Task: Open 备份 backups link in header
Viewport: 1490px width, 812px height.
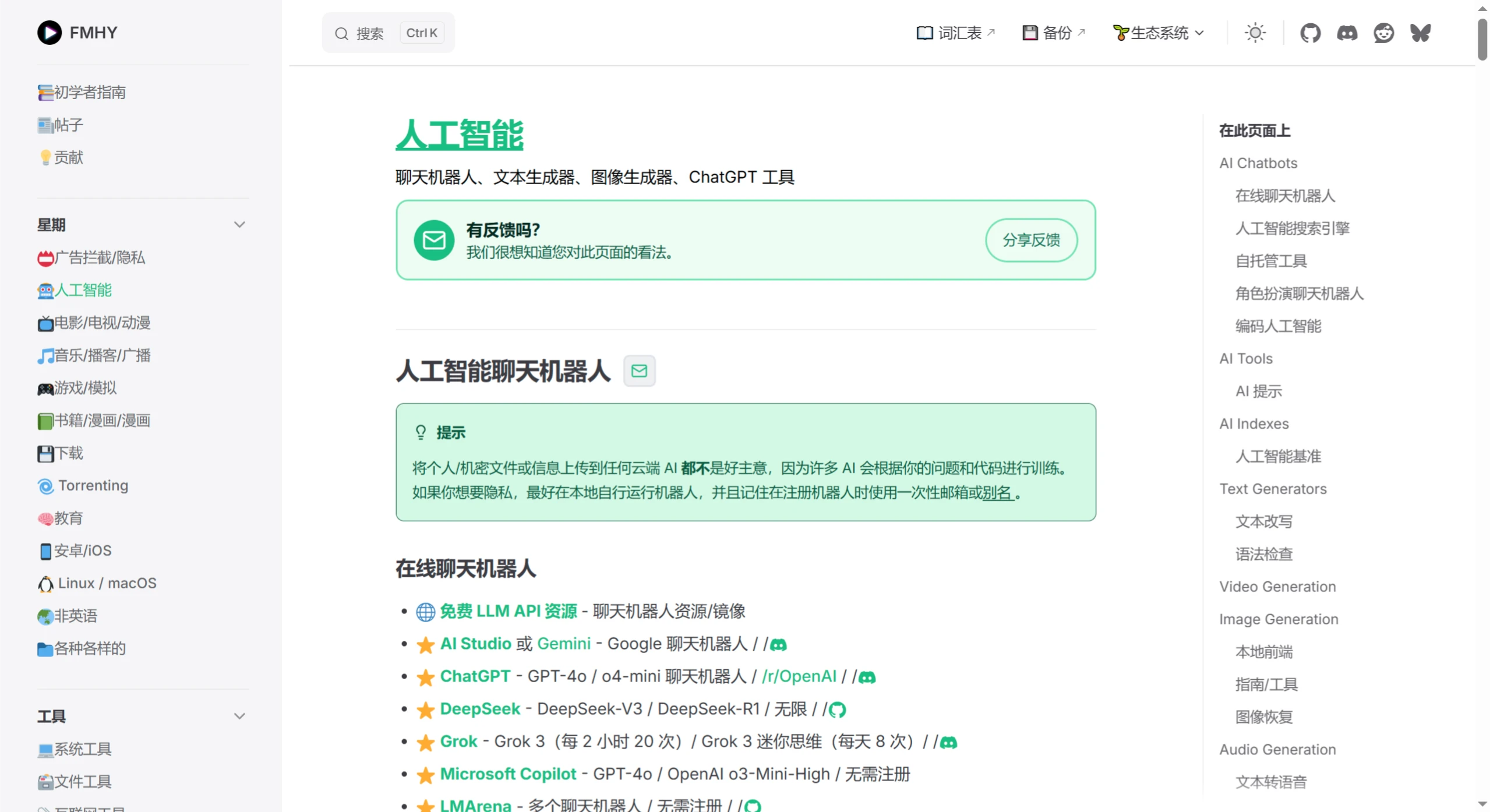Action: [x=1054, y=33]
